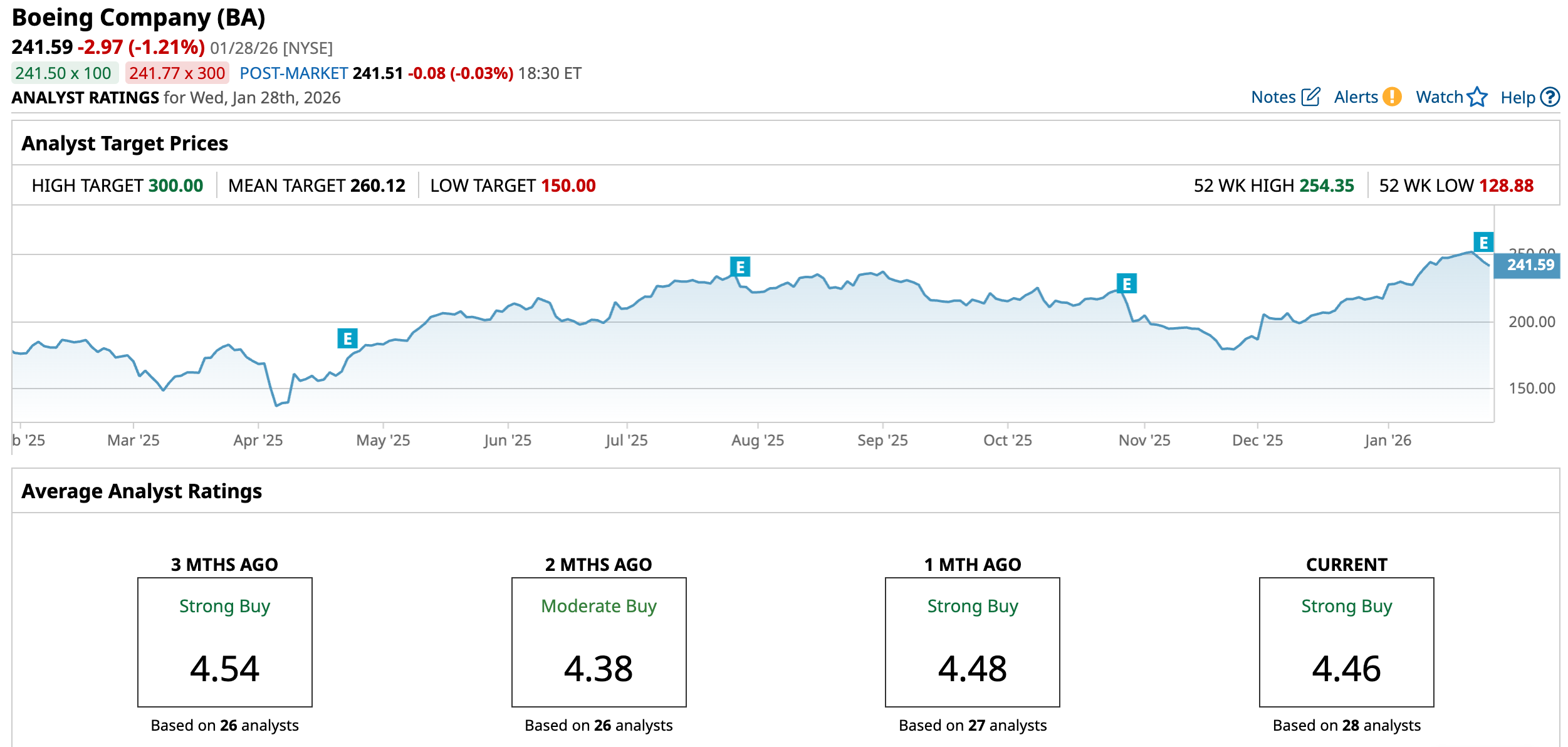Click the CURRENT Strong Buy 4.46 box
The height and width of the screenshot is (747, 1568).
pyautogui.click(x=1346, y=642)
